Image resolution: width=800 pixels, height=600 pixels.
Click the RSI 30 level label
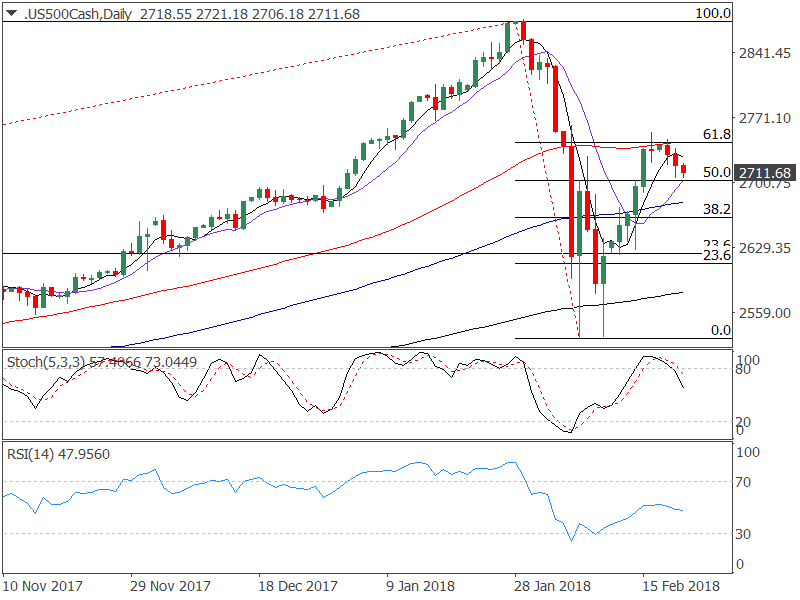point(743,534)
